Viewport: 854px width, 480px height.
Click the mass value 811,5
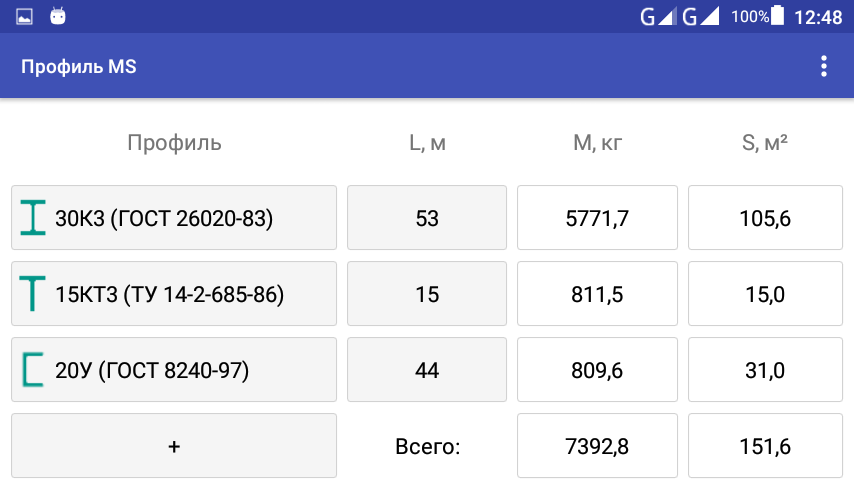pos(597,294)
